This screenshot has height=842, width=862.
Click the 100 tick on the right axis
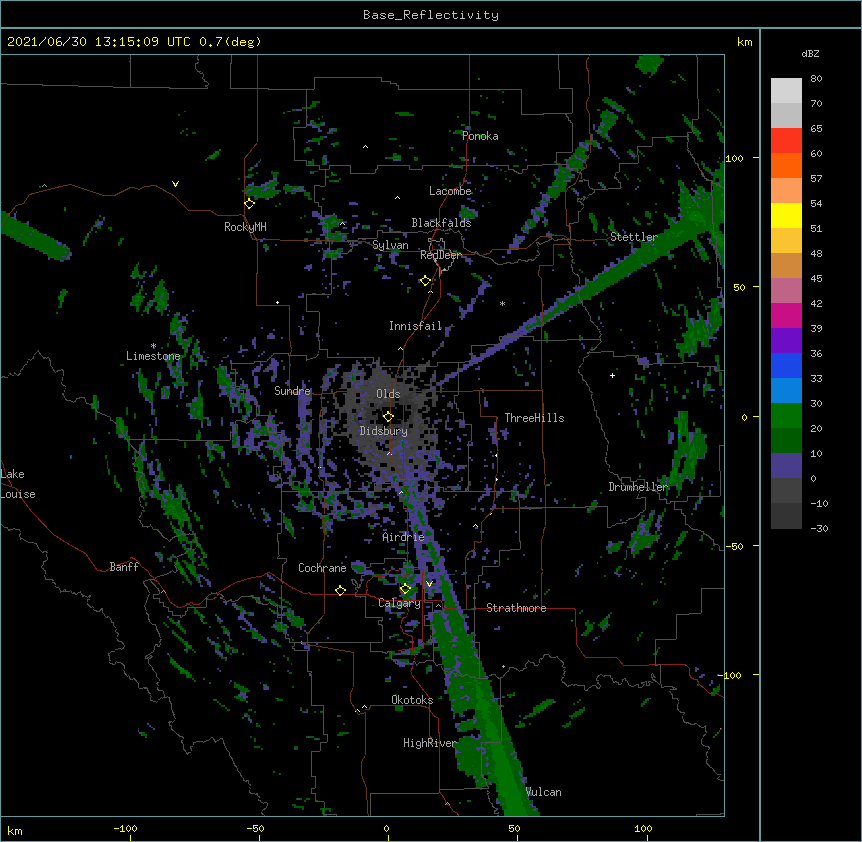coord(734,158)
